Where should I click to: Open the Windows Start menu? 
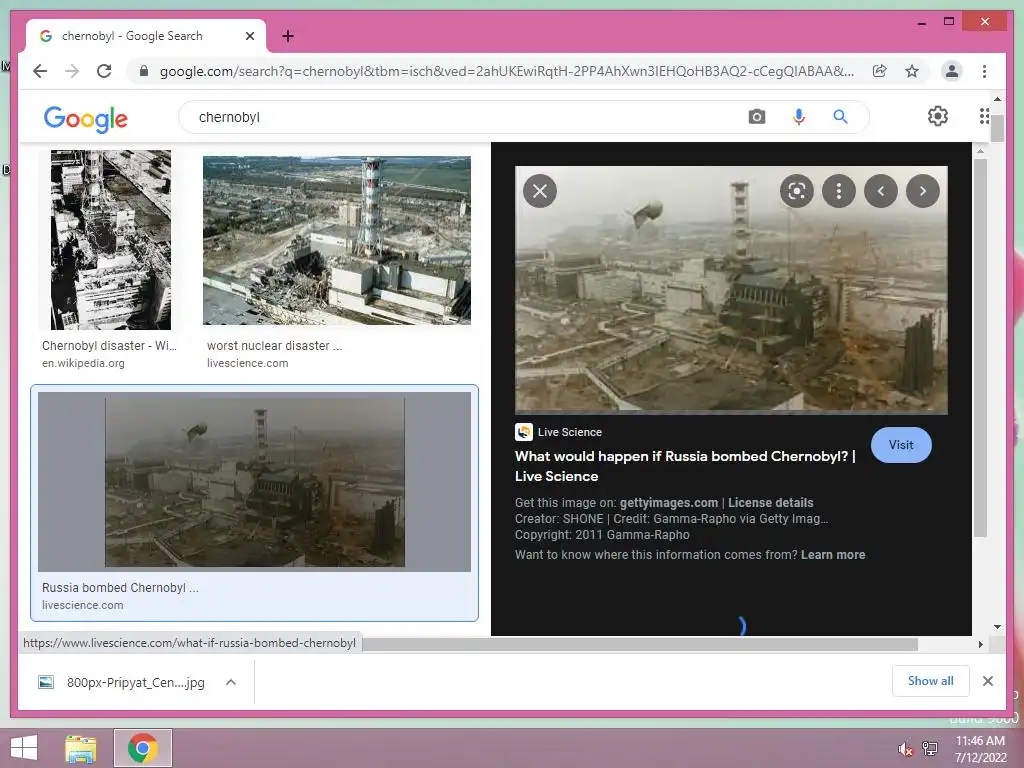click(x=24, y=748)
